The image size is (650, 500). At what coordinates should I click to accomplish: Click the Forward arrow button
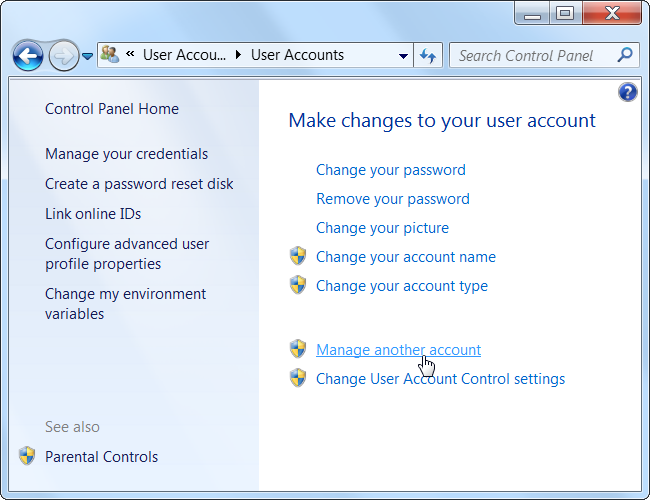click(63, 56)
